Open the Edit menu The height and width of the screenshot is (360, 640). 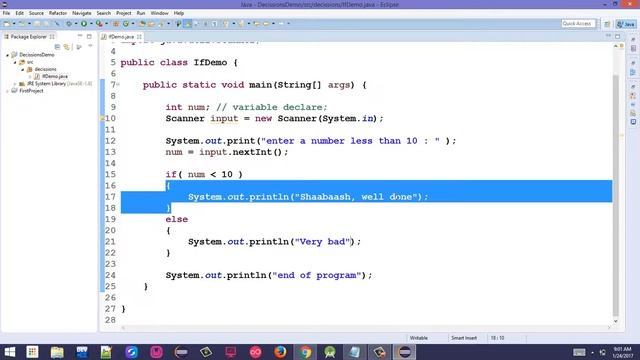pos(19,13)
